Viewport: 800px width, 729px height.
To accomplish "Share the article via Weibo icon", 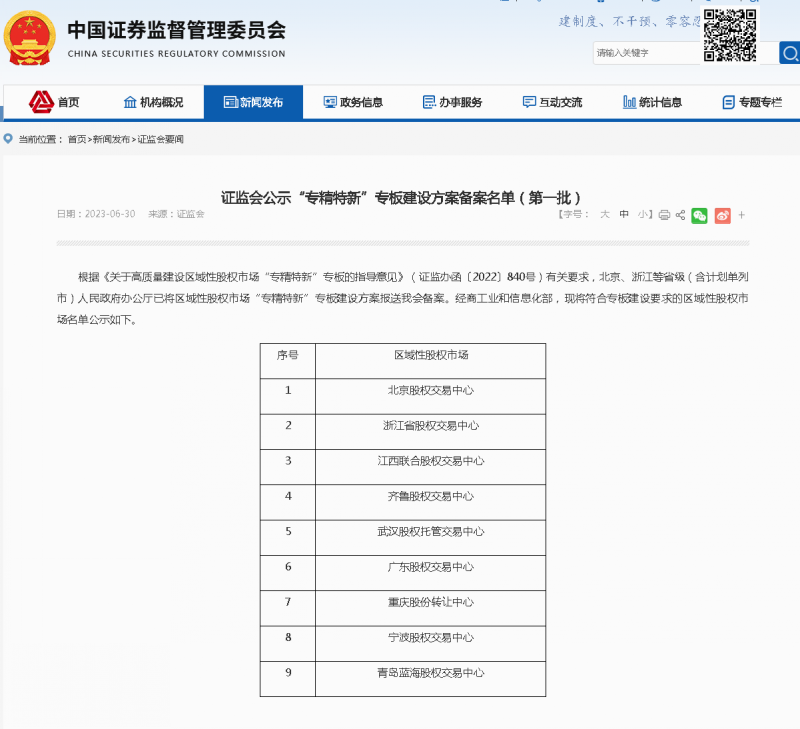I will point(722,216).
